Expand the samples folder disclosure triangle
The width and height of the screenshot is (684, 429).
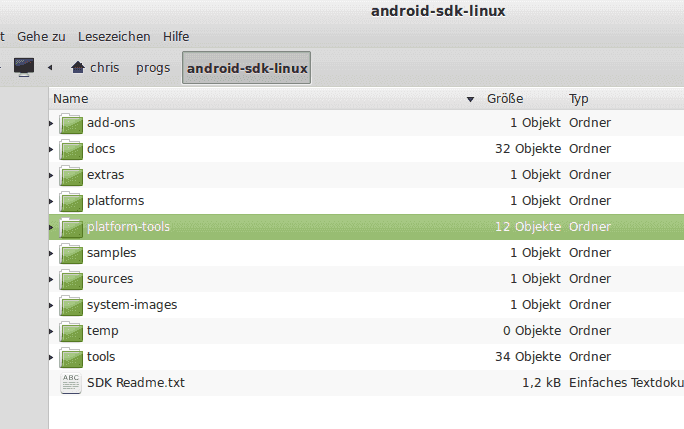click(51, 253)
